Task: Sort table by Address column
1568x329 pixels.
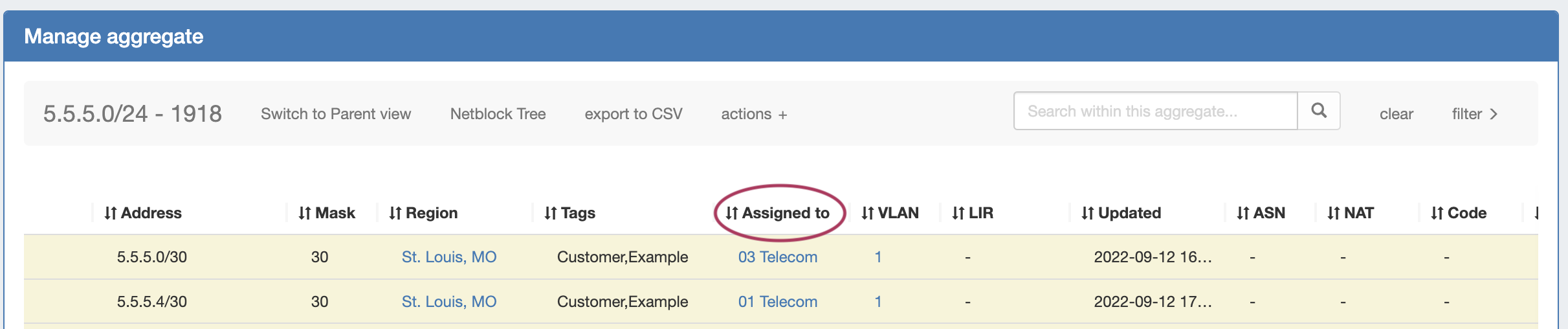Action: [x=143, y=213]
